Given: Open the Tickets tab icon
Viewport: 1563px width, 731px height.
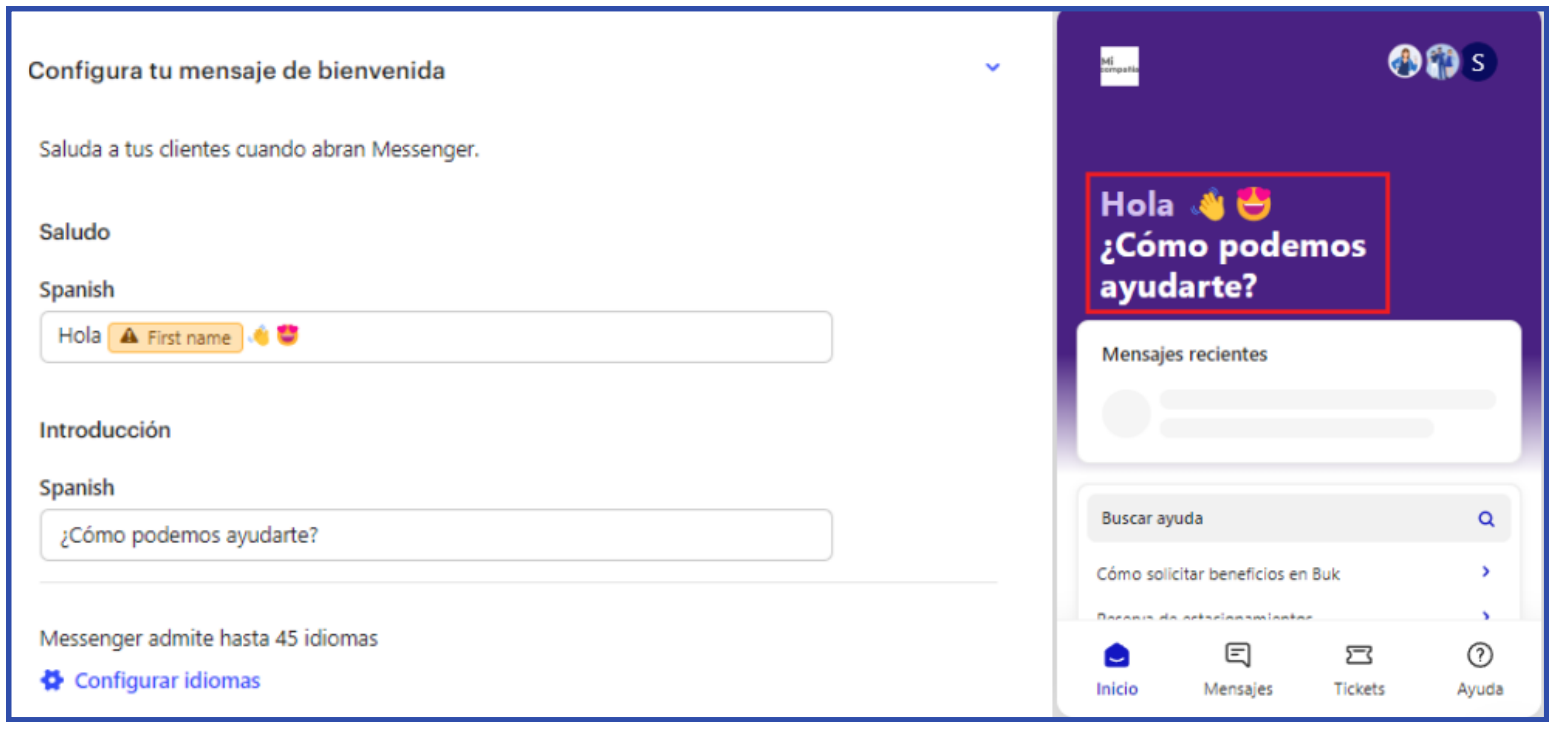Looking at the screenshot, I should [1359, 657].
